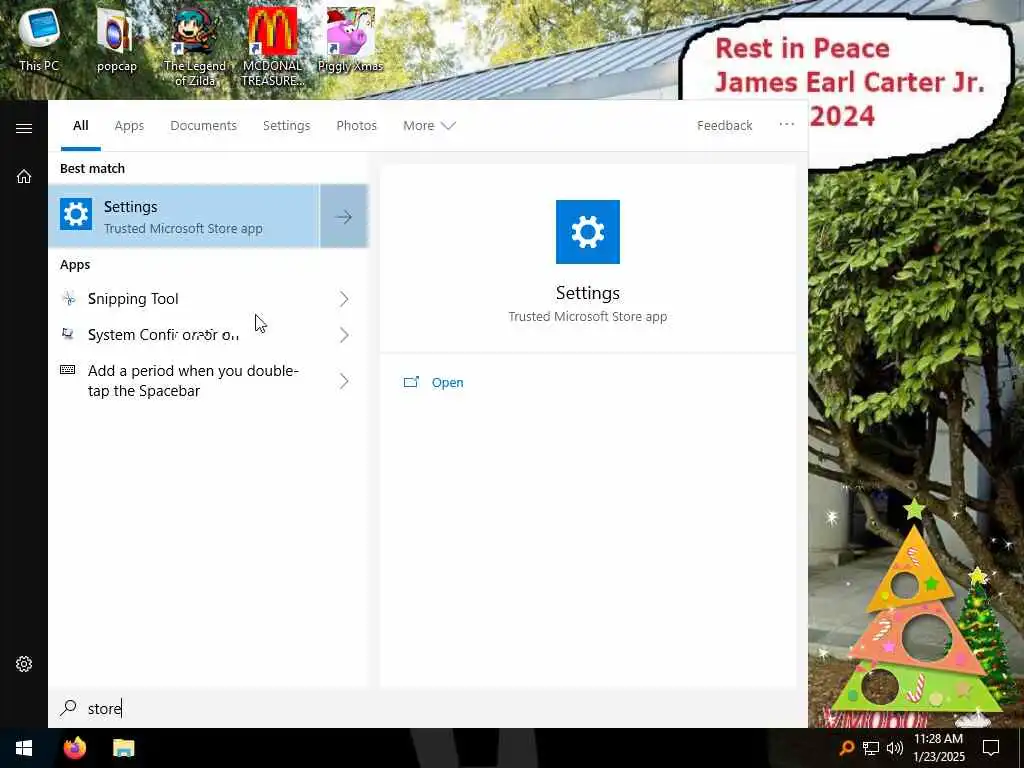Open search settings gear in sidebar
Viewport: 1024px width, 768px height.
coord(24,664)
